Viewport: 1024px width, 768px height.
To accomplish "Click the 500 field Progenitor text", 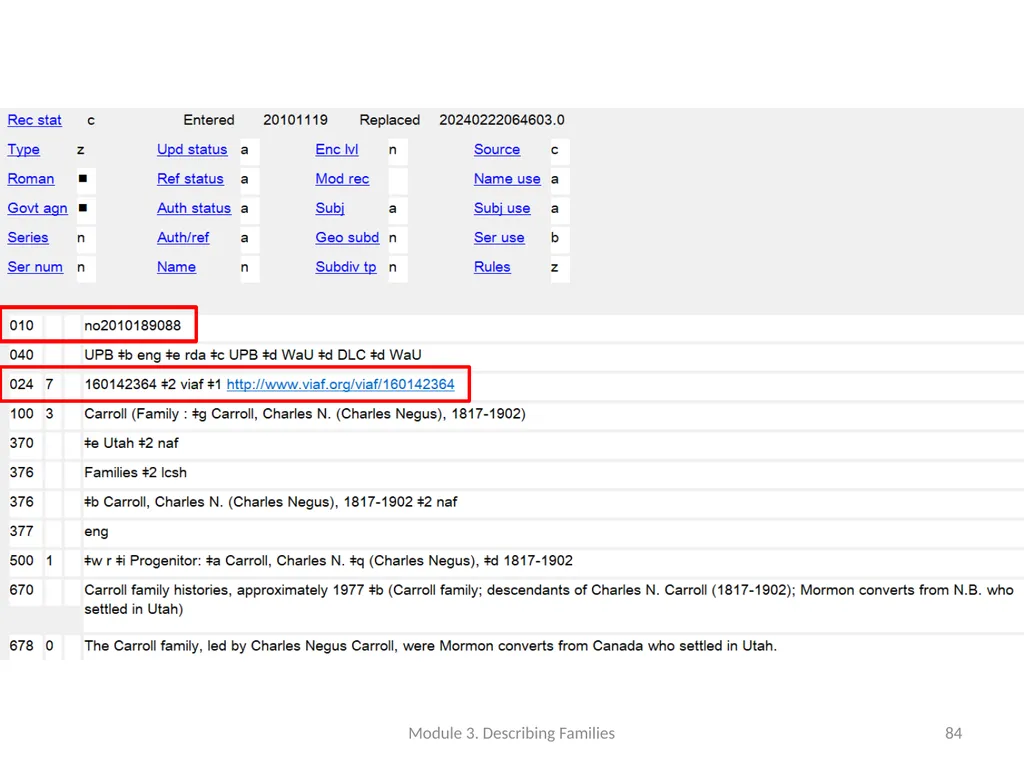I will pyautogui.click(x=328, y=561).
